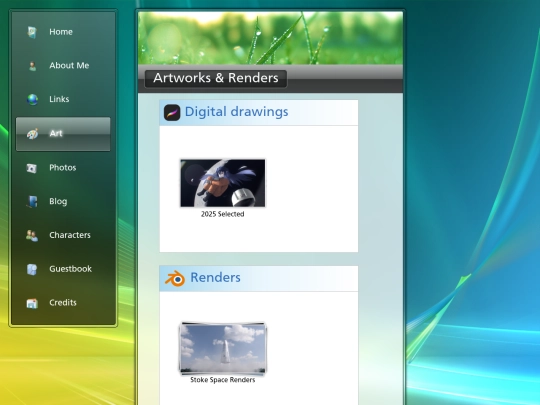
Task: Open the Guestbook page
Action: [x=63, y=269]
